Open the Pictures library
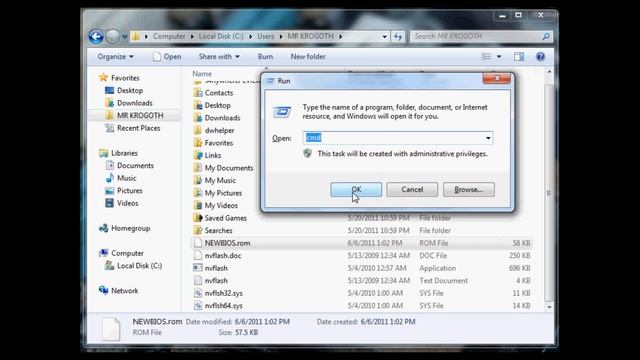Screen dimensions: 640x360 [x=130, y=191]
